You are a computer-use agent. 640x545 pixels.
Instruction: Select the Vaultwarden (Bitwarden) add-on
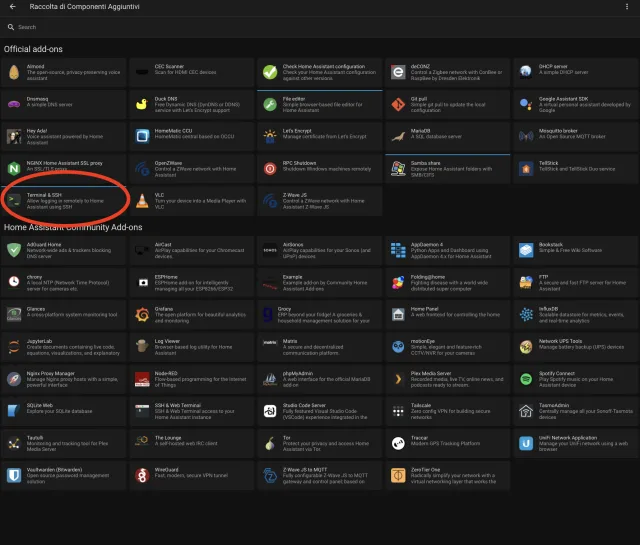coord(66,474)
